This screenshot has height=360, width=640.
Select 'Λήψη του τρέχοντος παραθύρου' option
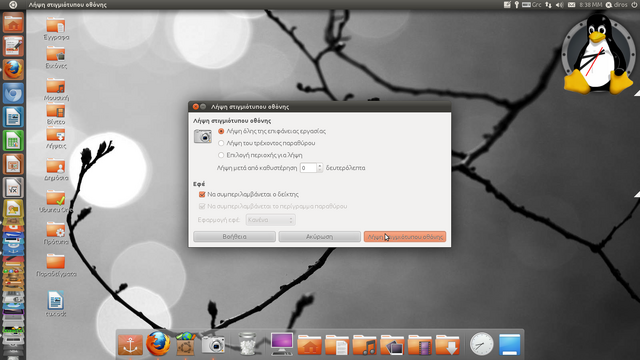pos(221,143)
